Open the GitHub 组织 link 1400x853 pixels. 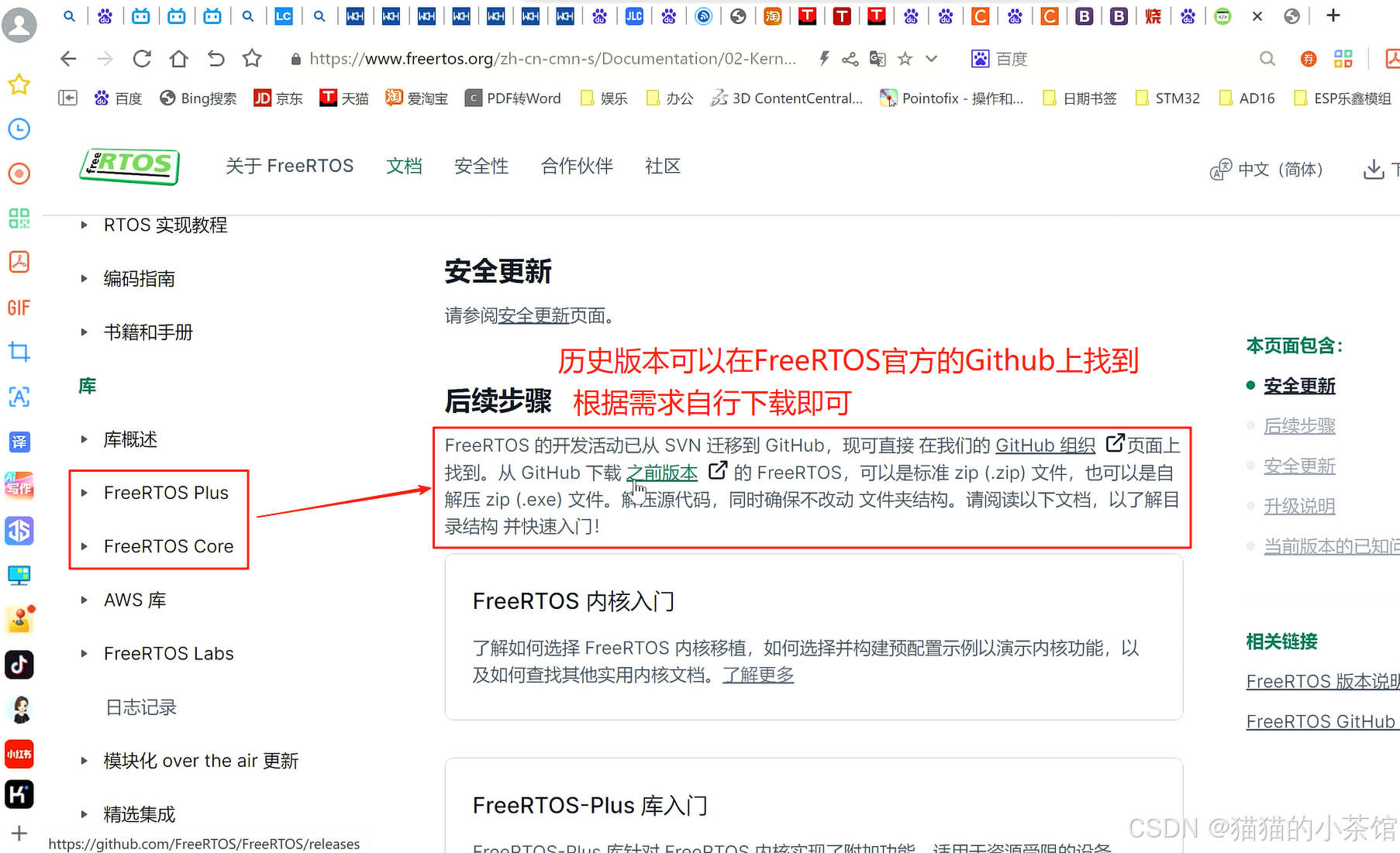pos(1045,445)
